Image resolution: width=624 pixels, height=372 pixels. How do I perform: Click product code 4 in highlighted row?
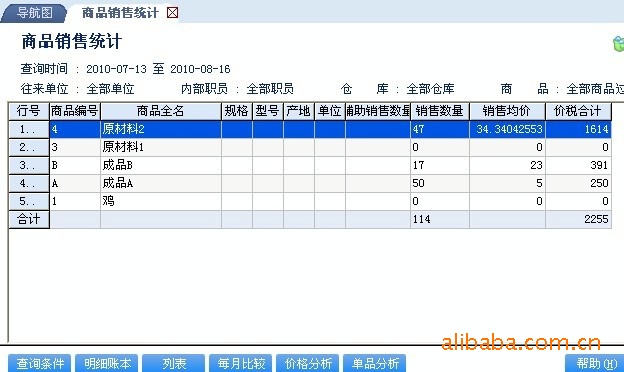click(x=75, y=129)
